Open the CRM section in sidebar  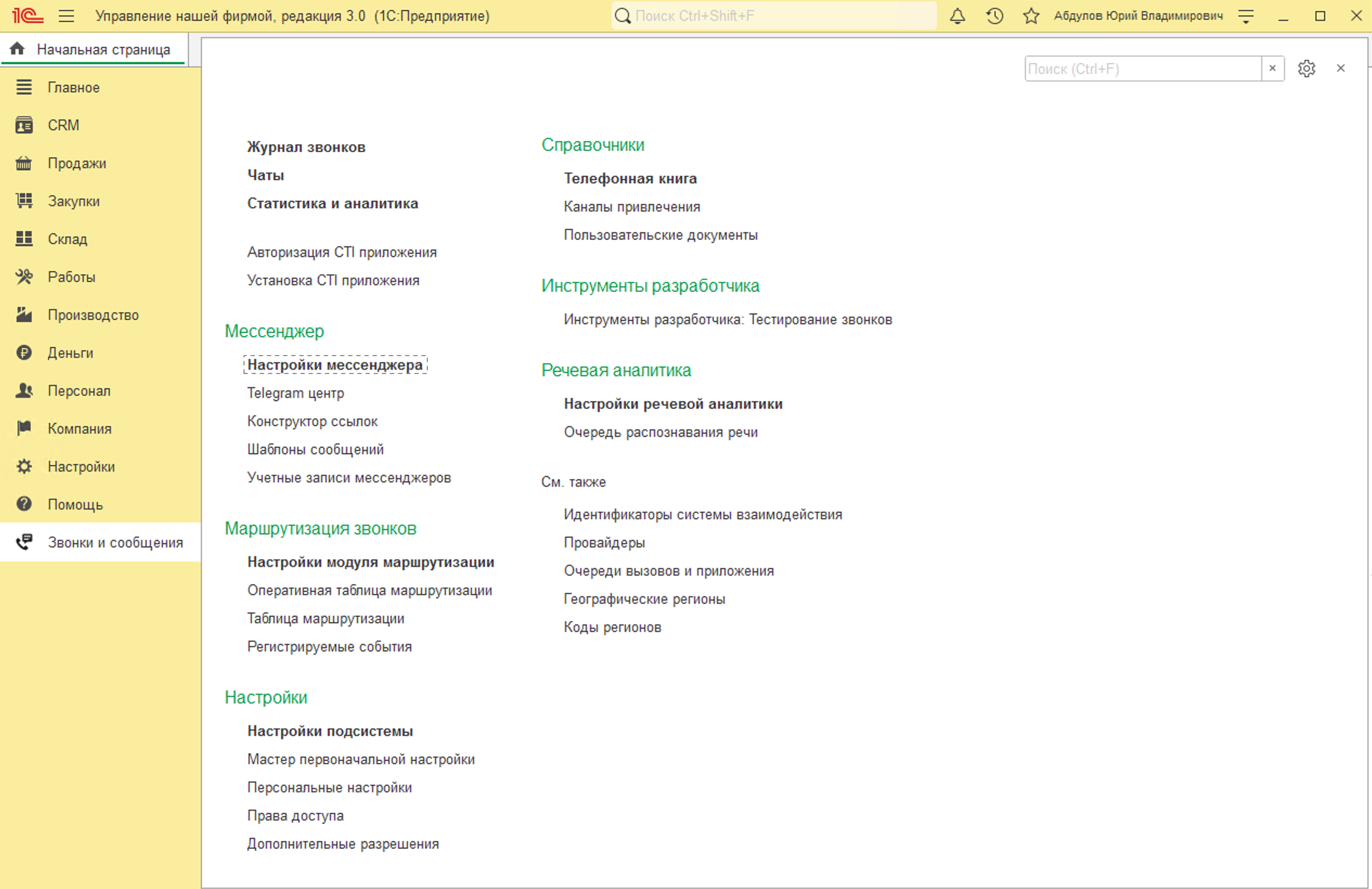click(x=63, y=125)
